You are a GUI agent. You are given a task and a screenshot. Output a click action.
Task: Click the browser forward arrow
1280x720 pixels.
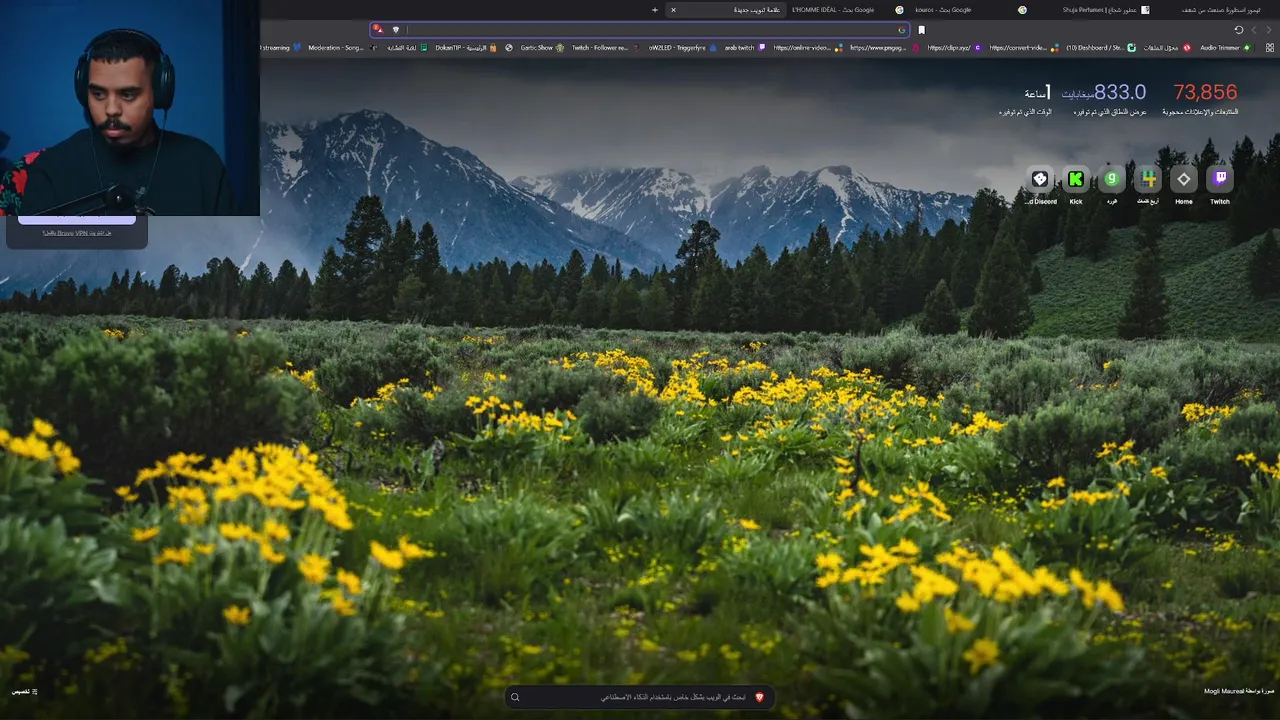pyautogui.click(x=1255, y=30)
